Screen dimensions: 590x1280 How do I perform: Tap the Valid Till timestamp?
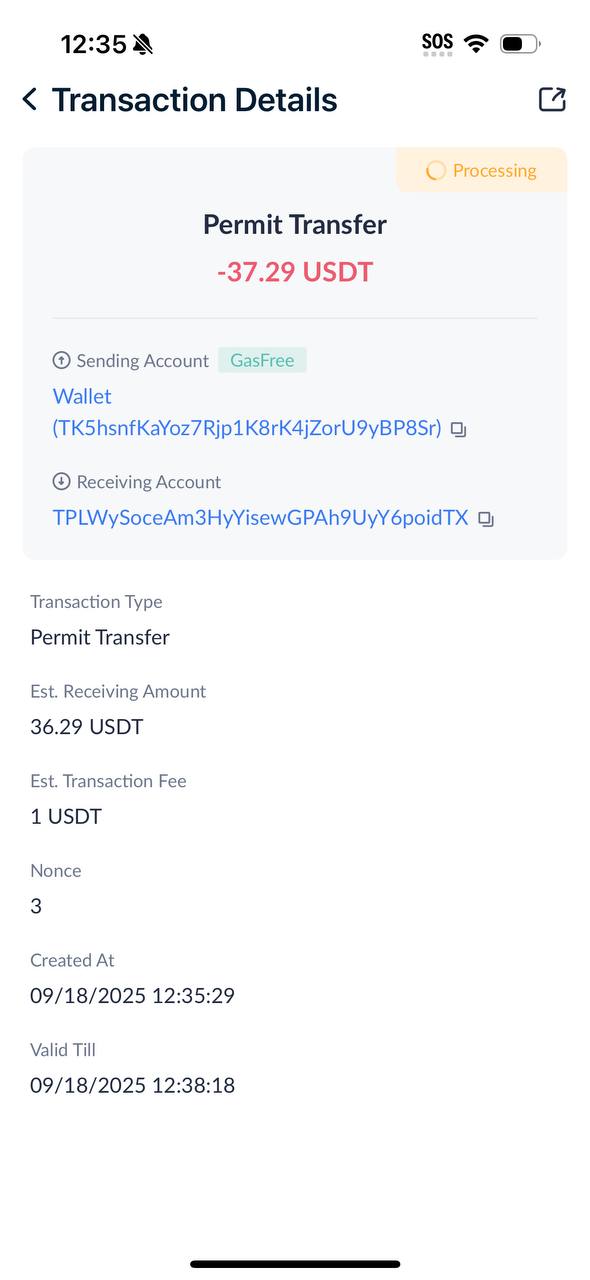coord(132,1085)
